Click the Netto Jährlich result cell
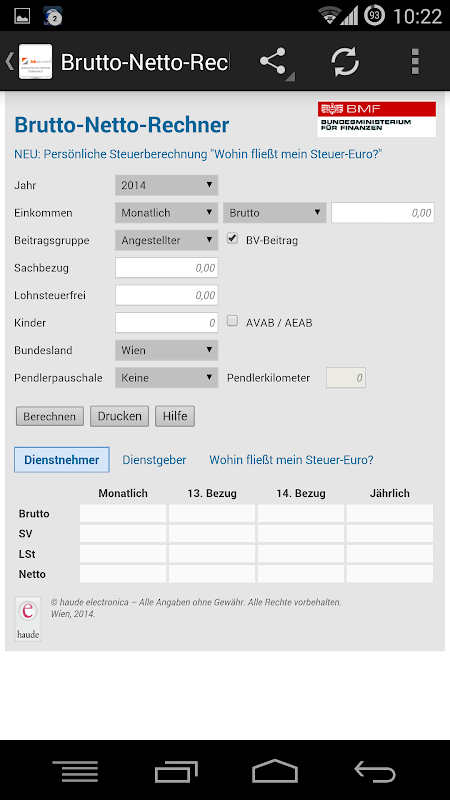The height and width of the screenshot is (800, 450). coord(390,573)
